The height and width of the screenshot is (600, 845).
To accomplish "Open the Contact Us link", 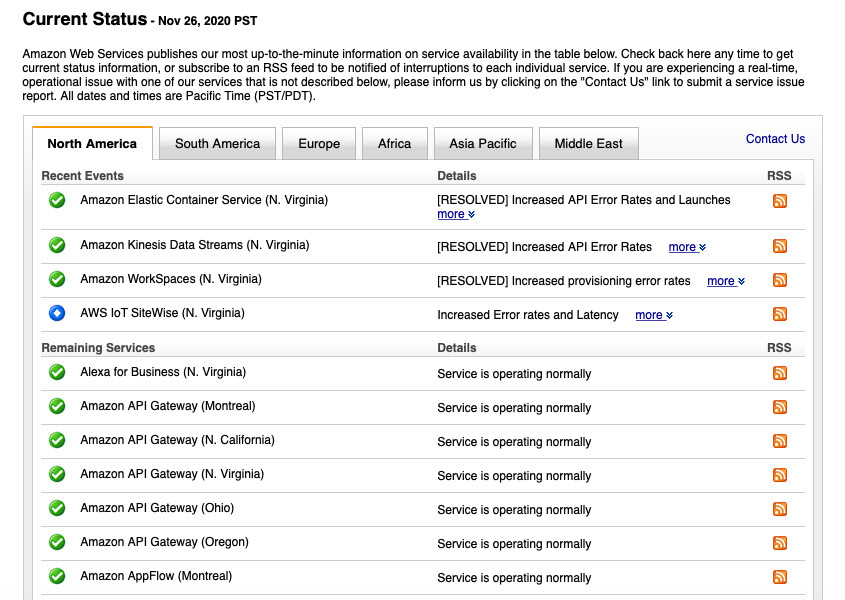I will pyautogui.click(x=775, y=139).
